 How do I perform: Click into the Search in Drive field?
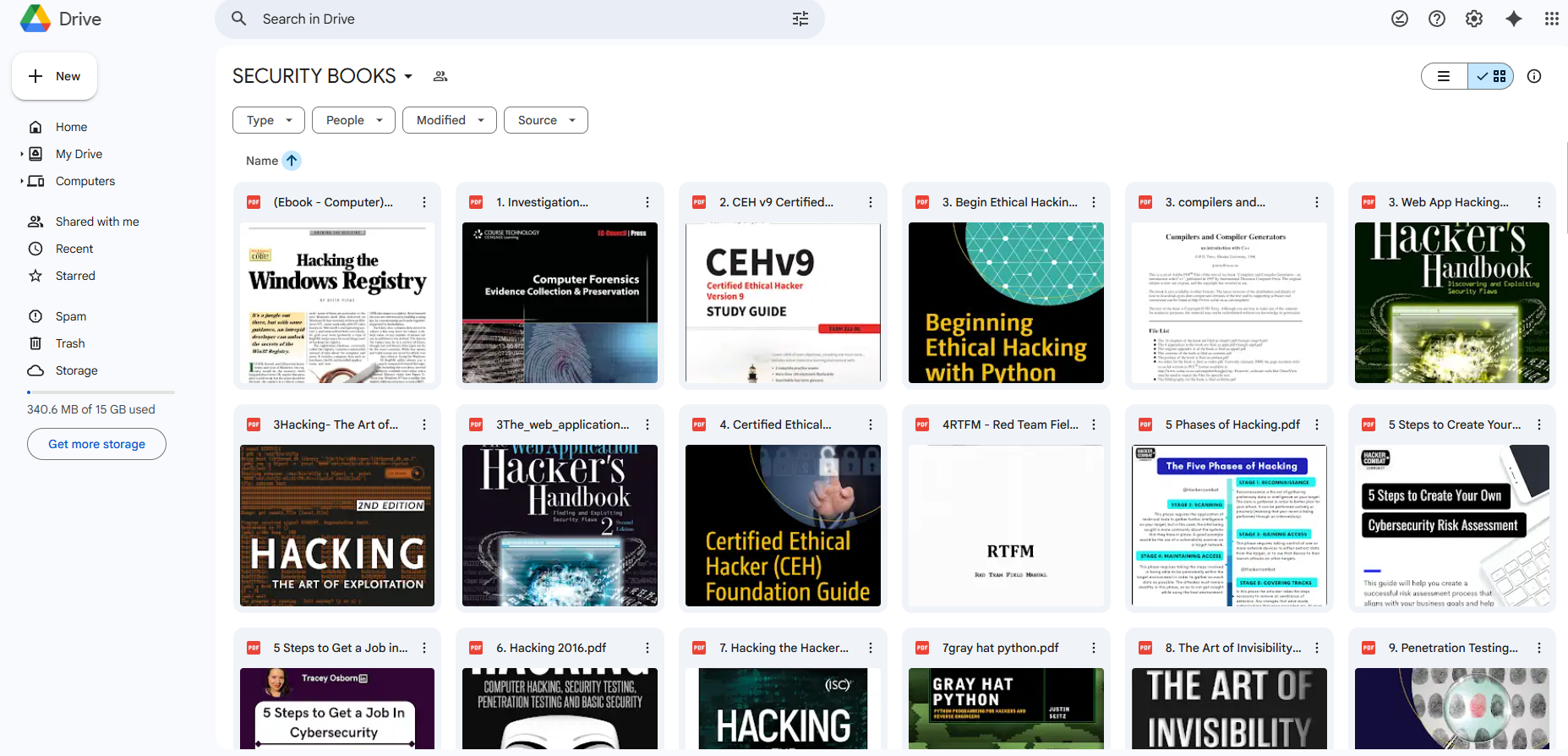[x=519, y=19]
